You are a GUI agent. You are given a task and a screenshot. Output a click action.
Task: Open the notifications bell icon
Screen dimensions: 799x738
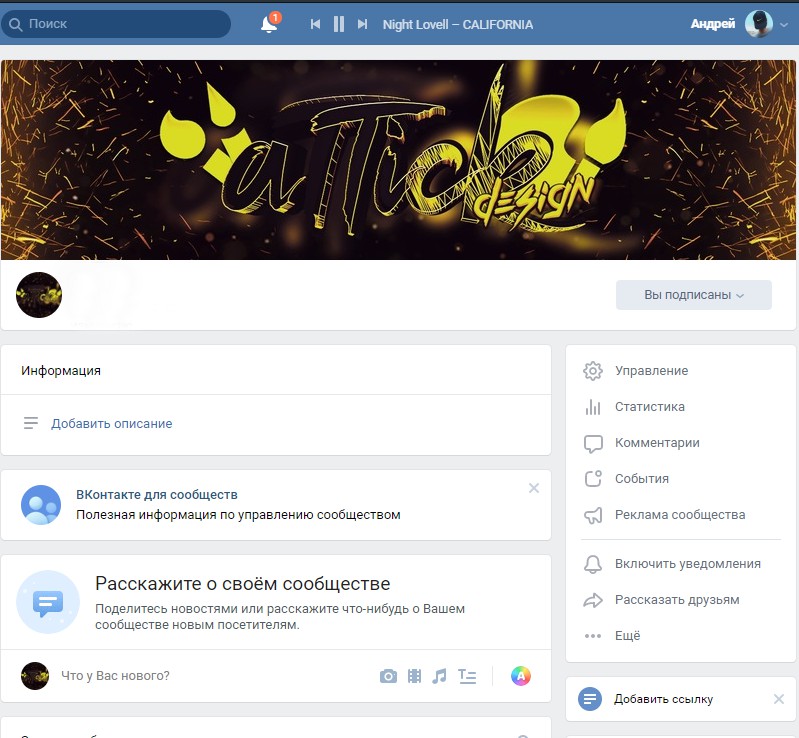[269, 24]
